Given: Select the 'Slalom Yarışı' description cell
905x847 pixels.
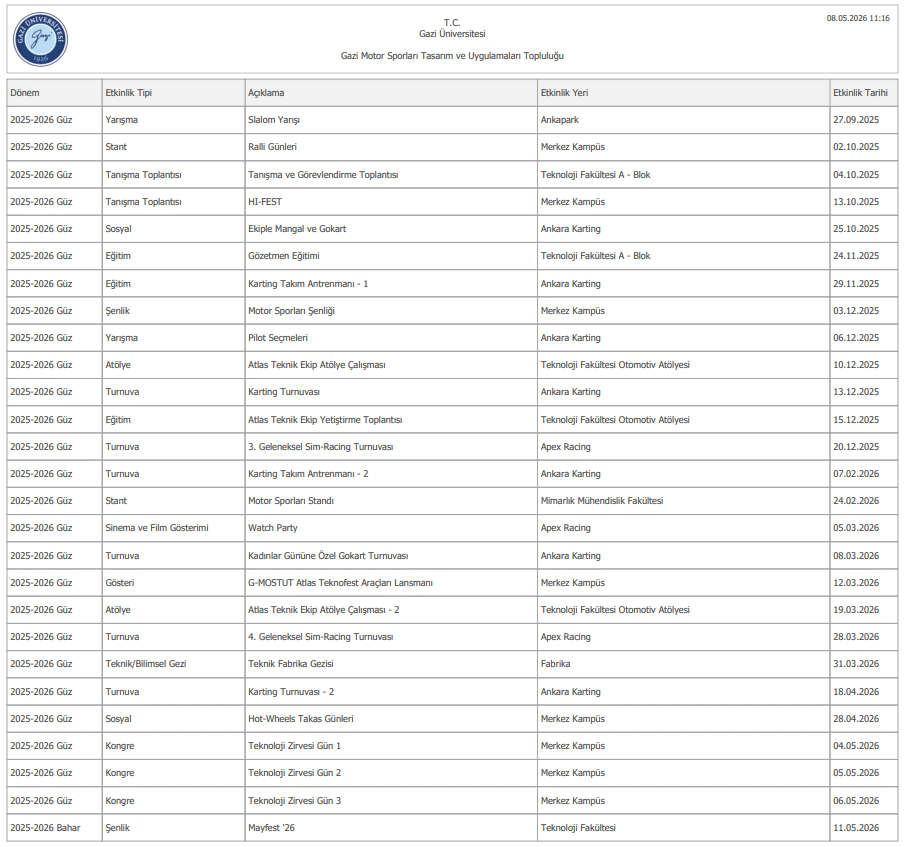Looking at the screenshot, I should pyautogui.click(x=391, y=120).
